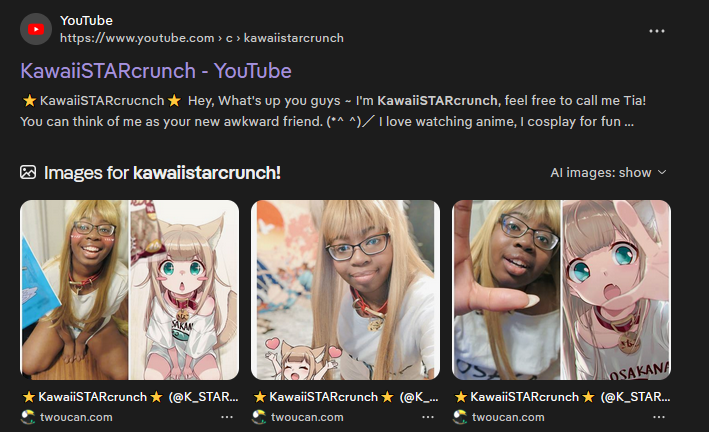The width and height of the screenshot is (709, 432).
Task: Click the YouTube site name label
Action: (86, 20)
